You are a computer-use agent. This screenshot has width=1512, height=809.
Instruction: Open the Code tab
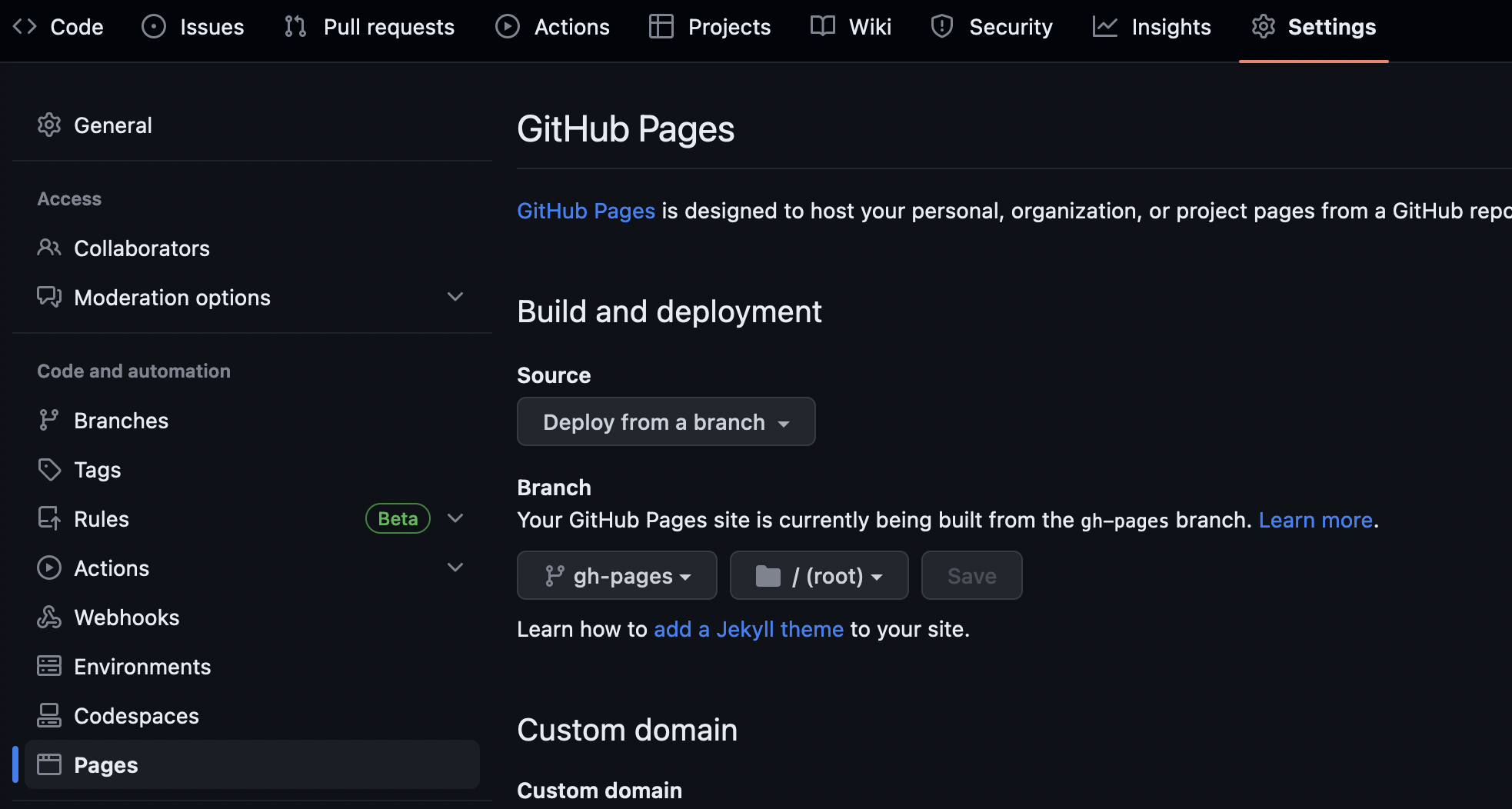pos(58,27)
